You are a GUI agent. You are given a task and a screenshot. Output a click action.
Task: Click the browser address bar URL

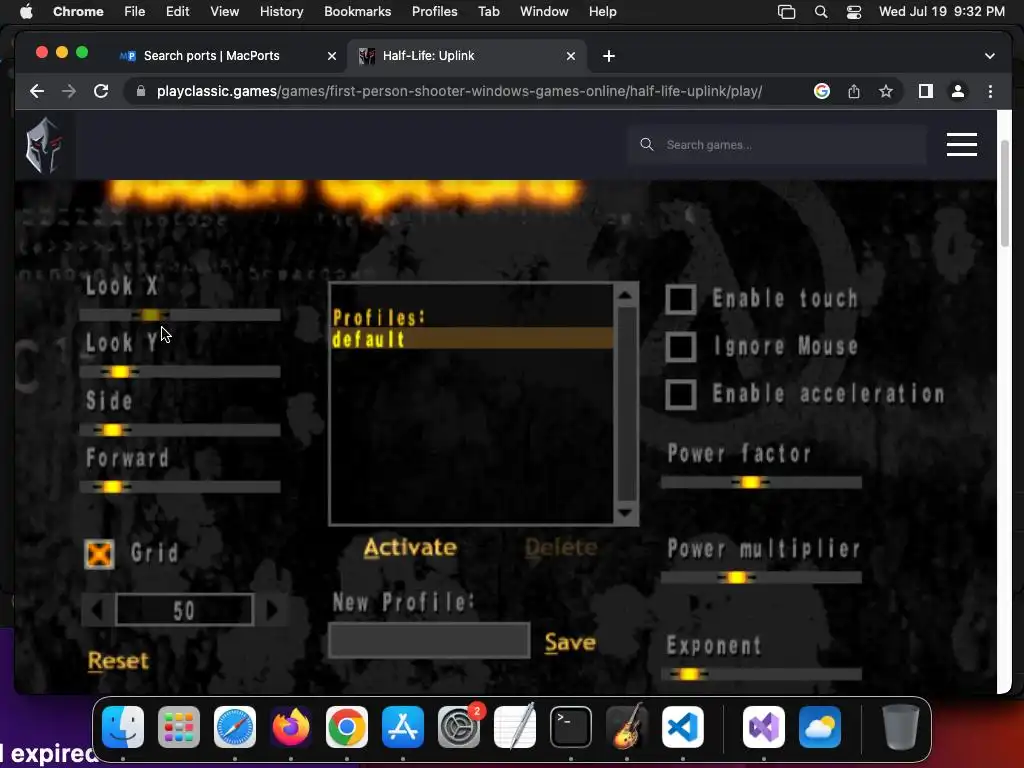(x=459, y=91)
